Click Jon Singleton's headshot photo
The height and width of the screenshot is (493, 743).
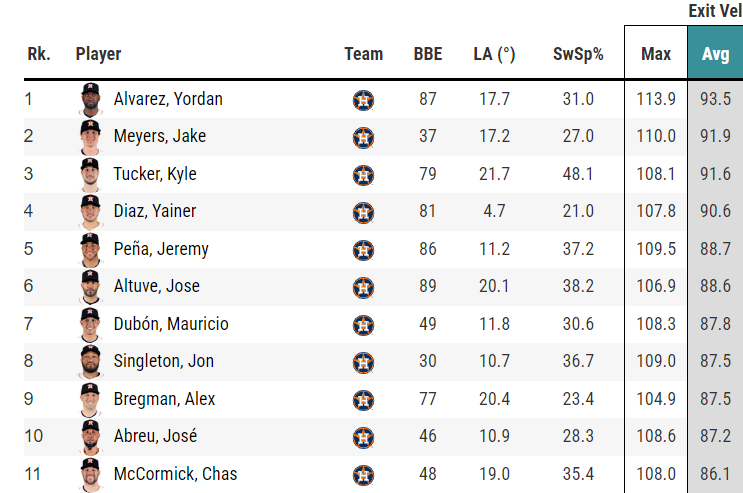[x=91, y=361]
